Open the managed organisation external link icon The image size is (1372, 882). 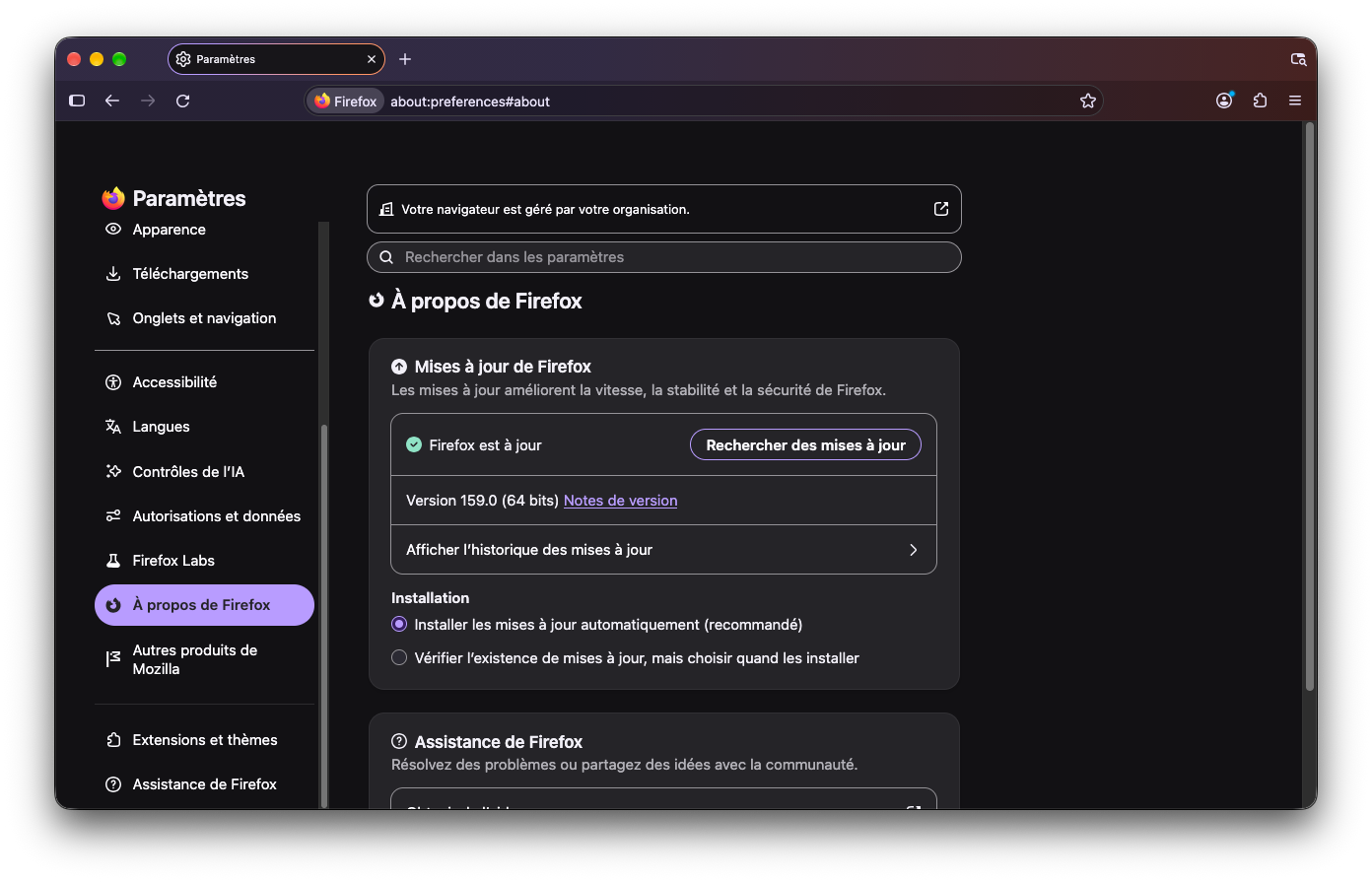point(941,209)
